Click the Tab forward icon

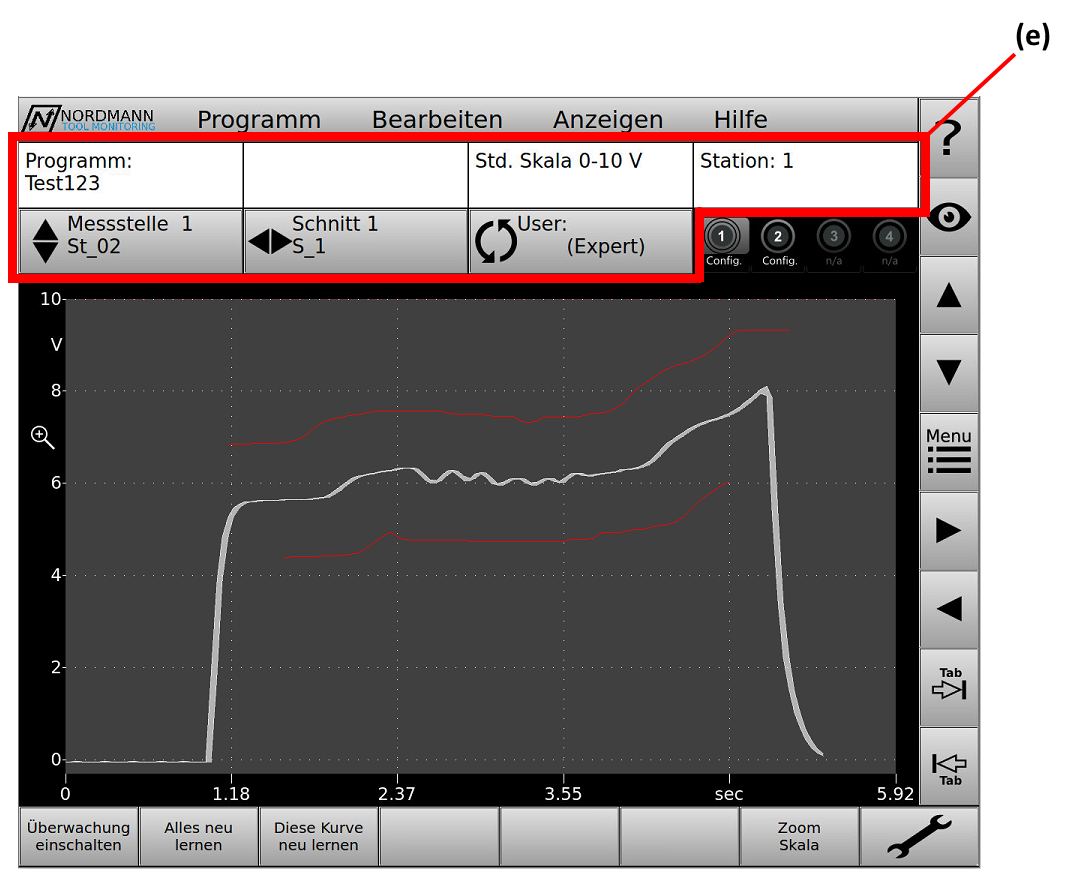point(948,686)
